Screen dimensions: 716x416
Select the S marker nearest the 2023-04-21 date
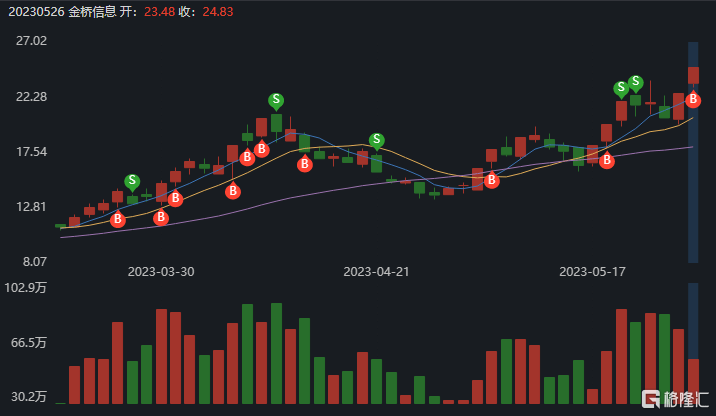coord(377,140)
